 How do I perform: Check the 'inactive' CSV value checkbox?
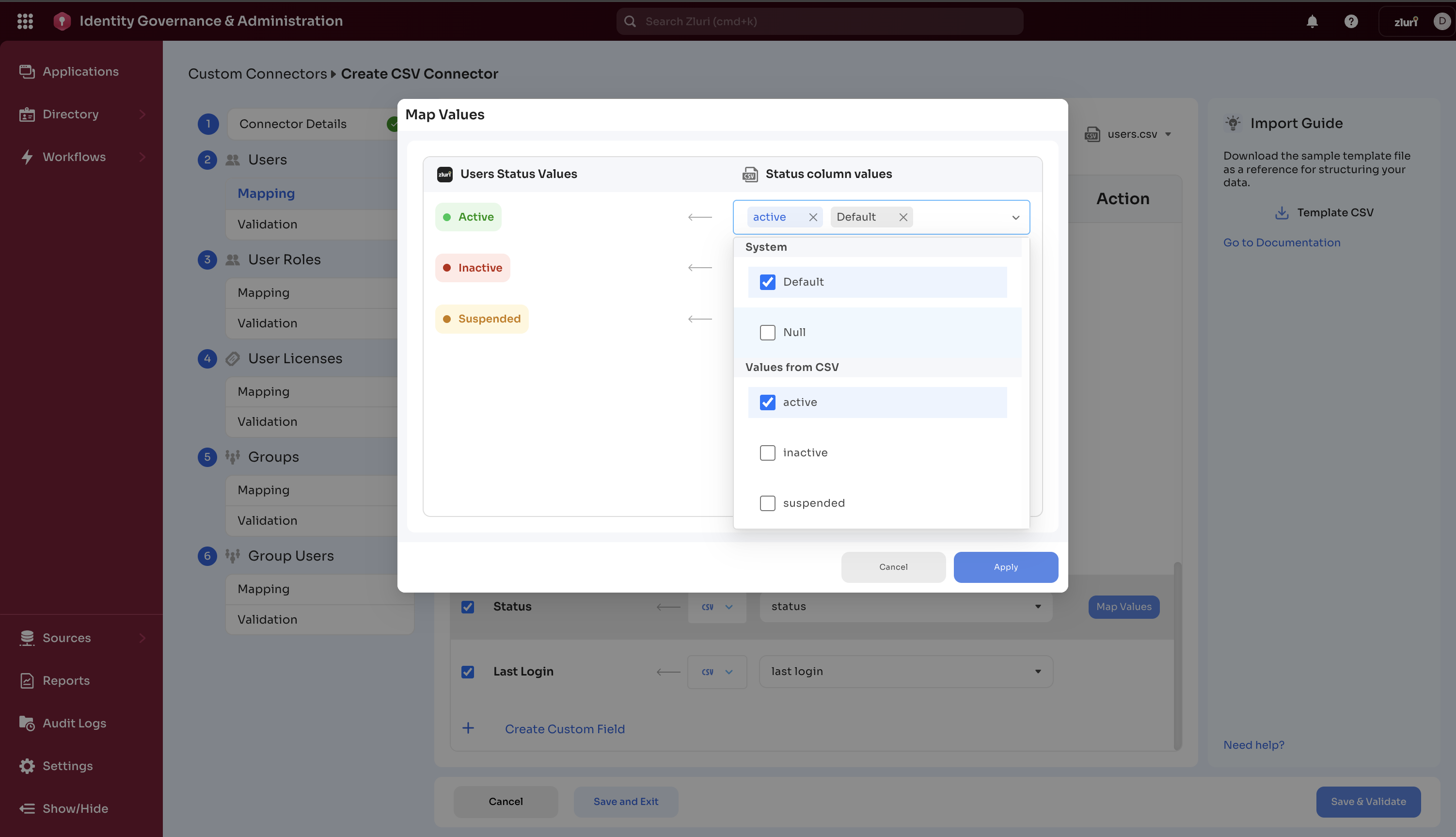(x=767, y=453)
